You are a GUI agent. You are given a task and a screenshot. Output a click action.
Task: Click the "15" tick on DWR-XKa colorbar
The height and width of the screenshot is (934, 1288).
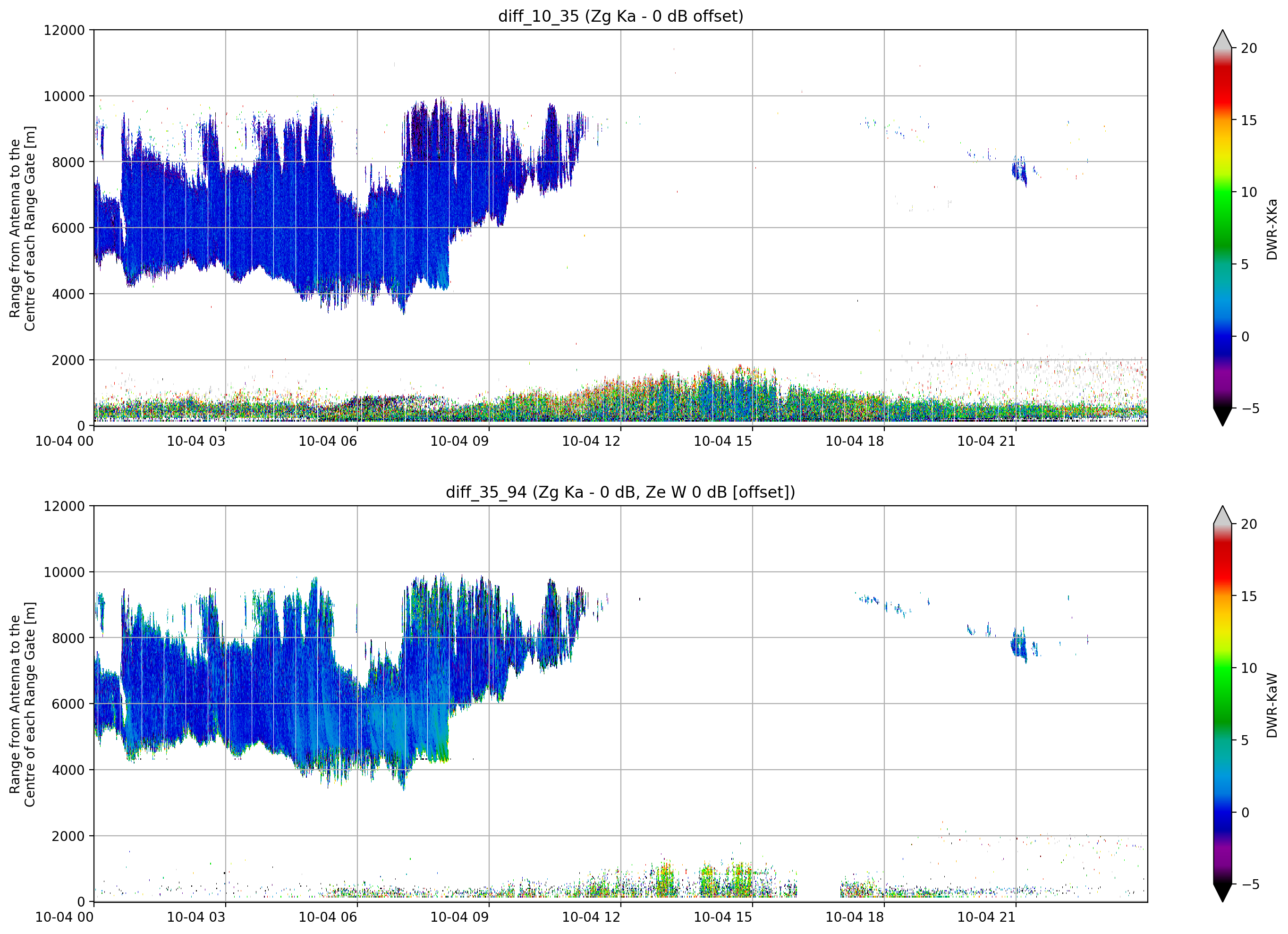tap(1249, 120)
